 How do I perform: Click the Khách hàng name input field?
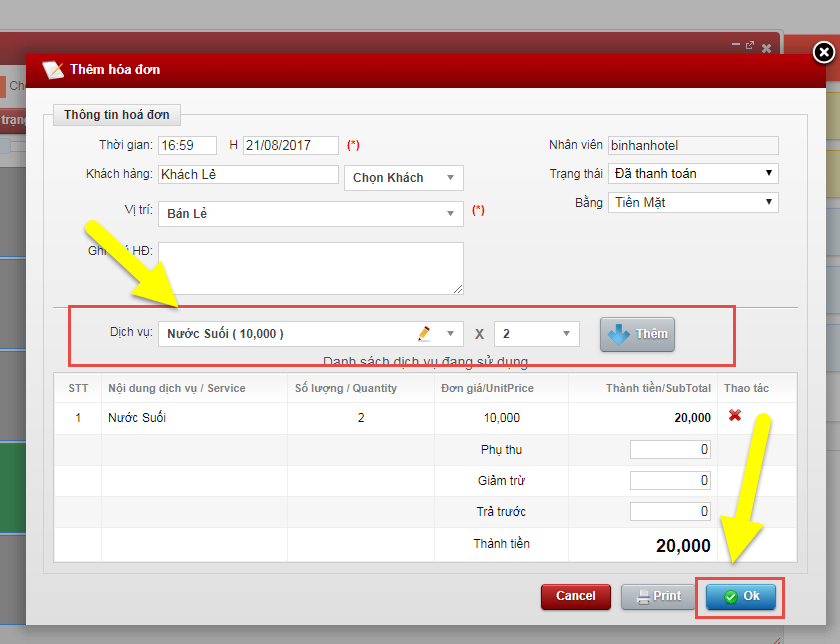248,175
